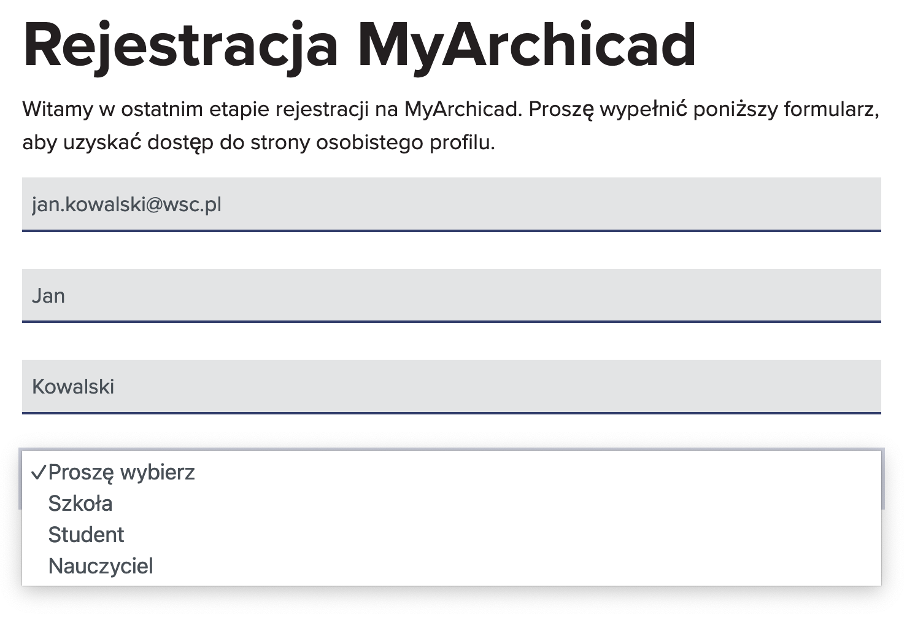Click the welcome paragraph starting with Witamy
The height and width of the screenshot is (626, 908).
(450, 109)
